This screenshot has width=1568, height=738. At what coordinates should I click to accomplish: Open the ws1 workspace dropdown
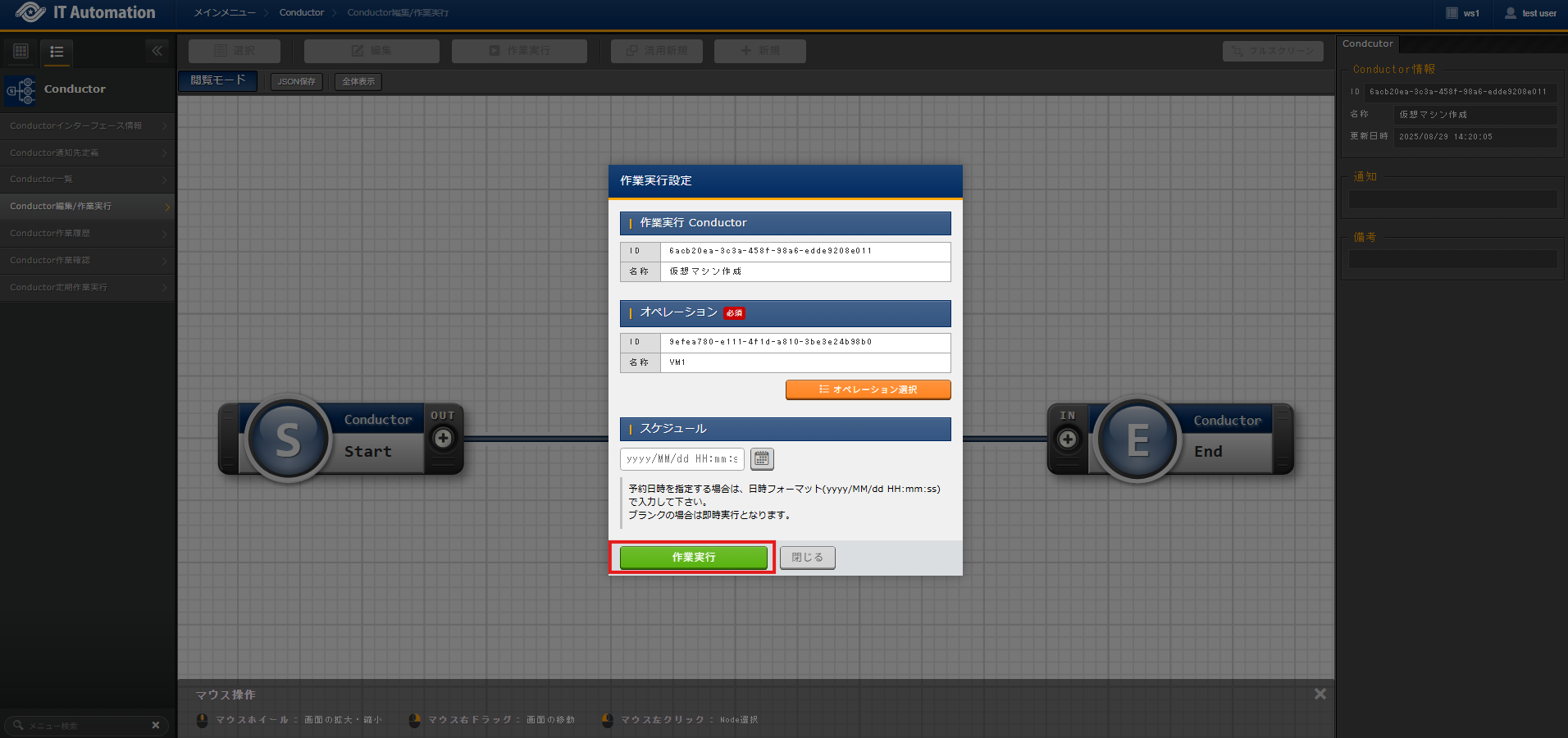(x=1463, y=13)
